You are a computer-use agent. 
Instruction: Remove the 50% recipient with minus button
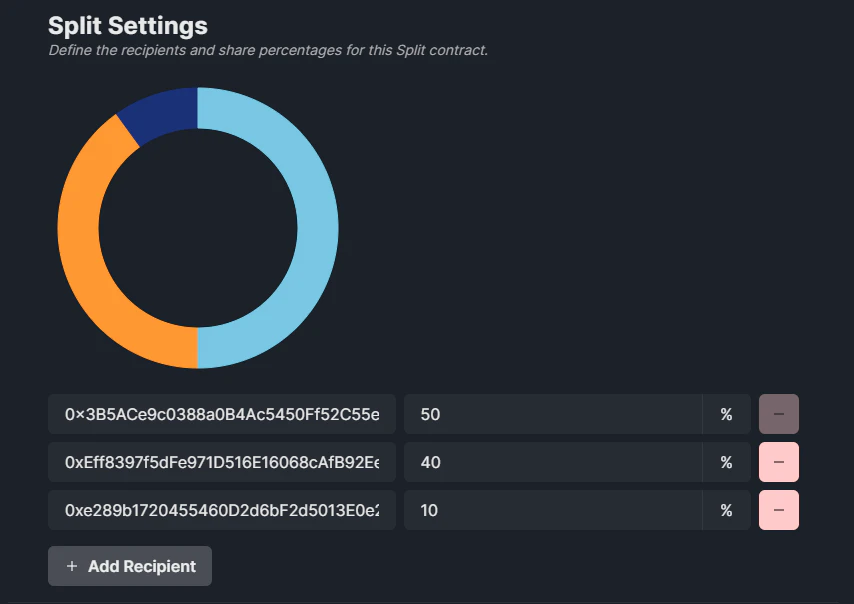tap(779, 414)
